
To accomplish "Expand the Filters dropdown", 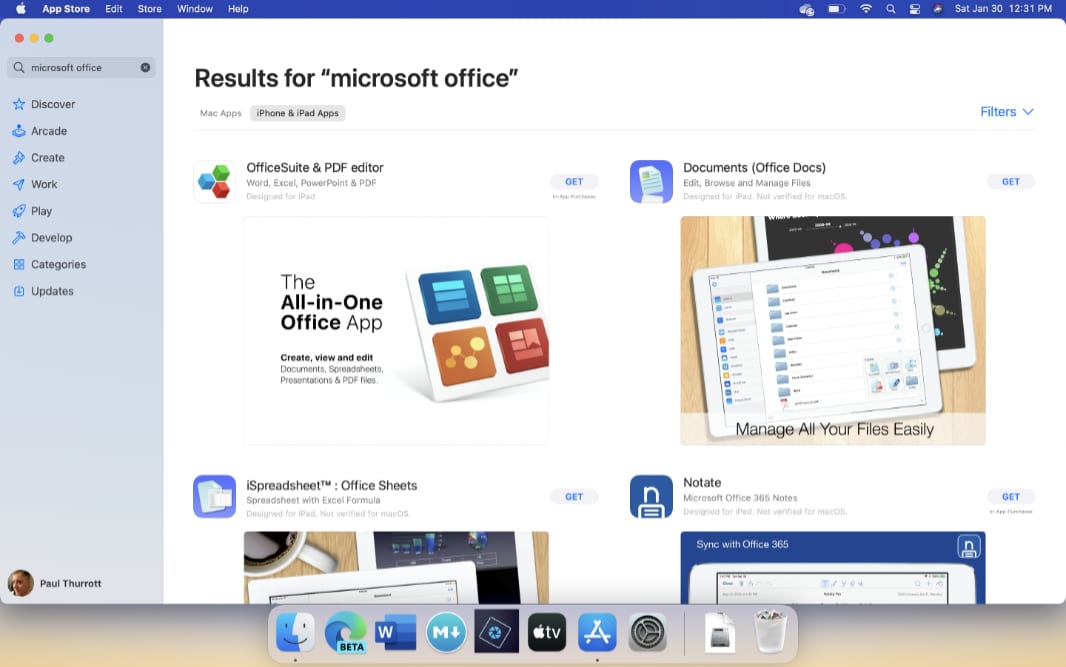I will [x=1007, y=112].
